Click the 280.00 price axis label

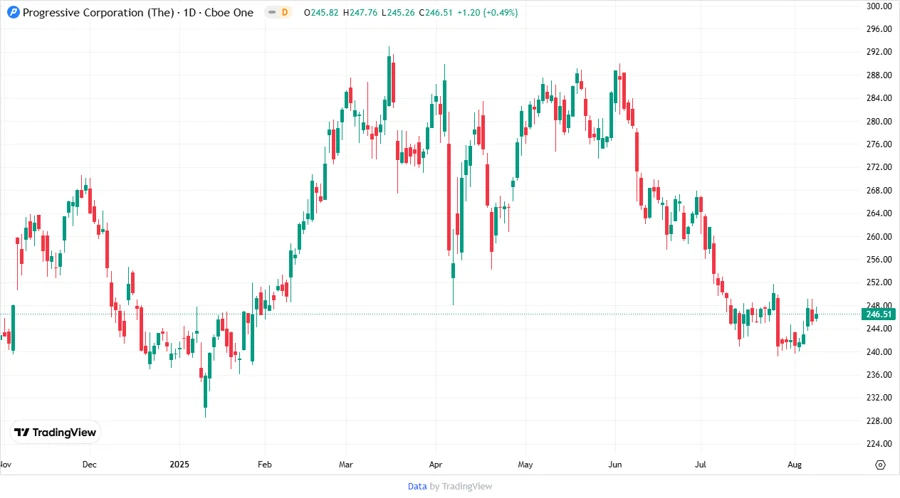[x=879, y=121]
